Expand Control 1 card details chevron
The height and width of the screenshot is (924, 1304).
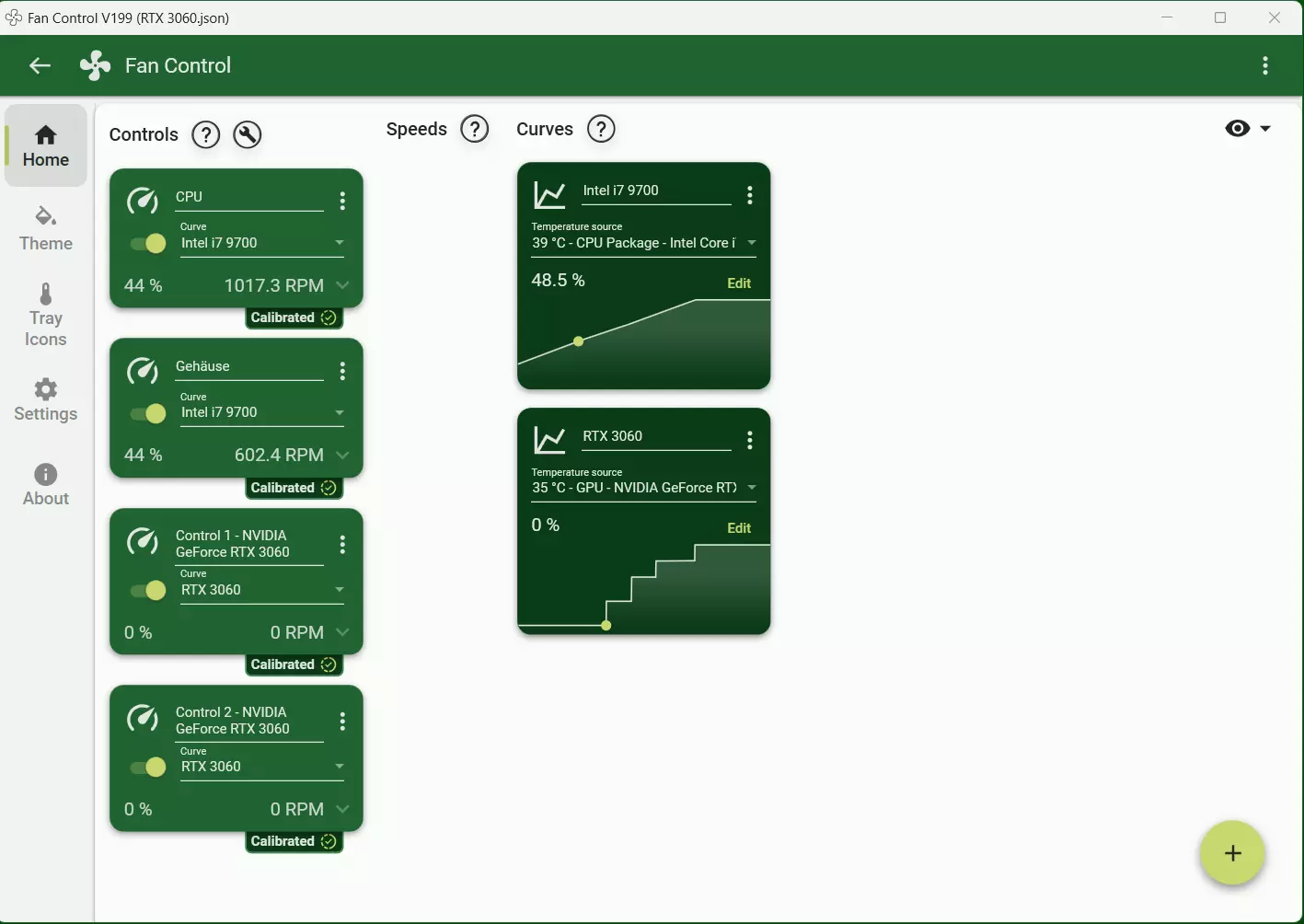[342, 632]
